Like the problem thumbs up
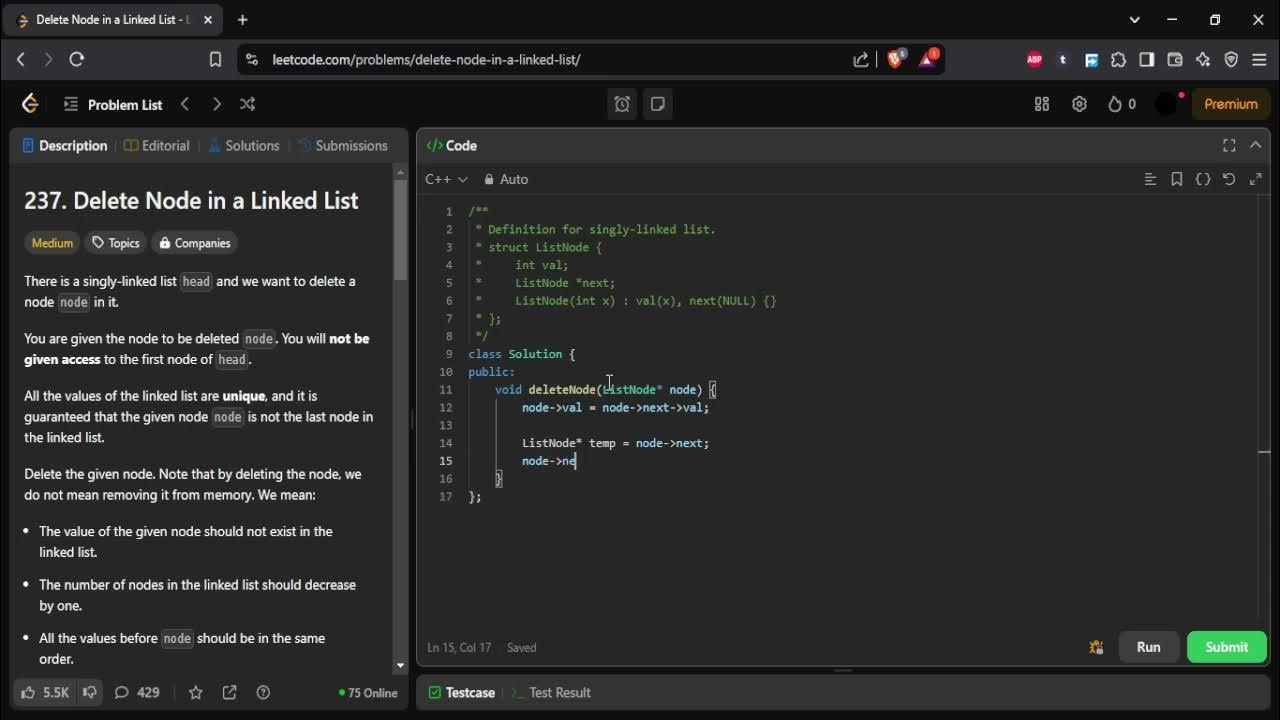 coord(45,692)
